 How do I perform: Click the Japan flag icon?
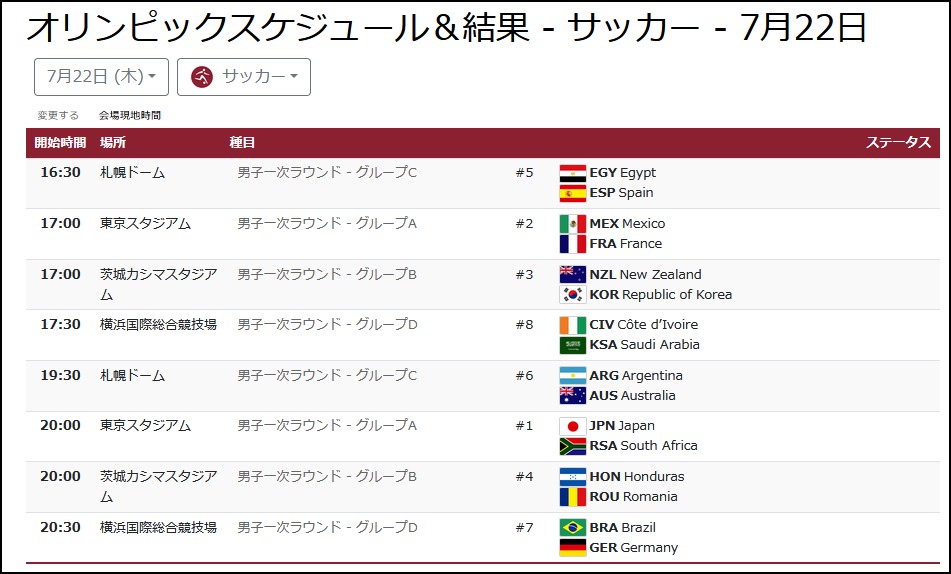[573, 426]
